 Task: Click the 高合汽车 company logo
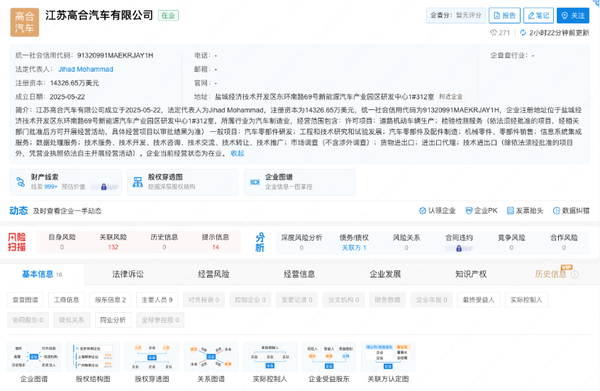coord(24,22)
